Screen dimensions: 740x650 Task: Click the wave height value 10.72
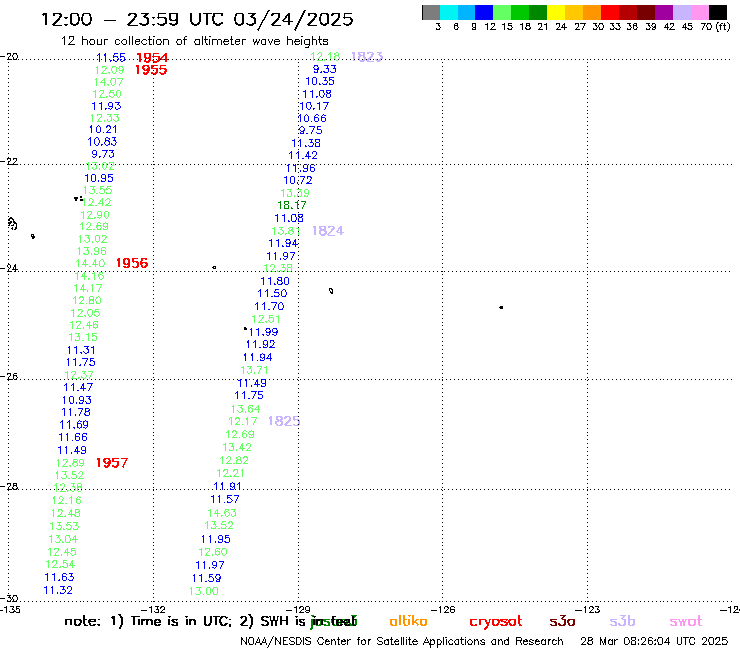pos(298,180)
